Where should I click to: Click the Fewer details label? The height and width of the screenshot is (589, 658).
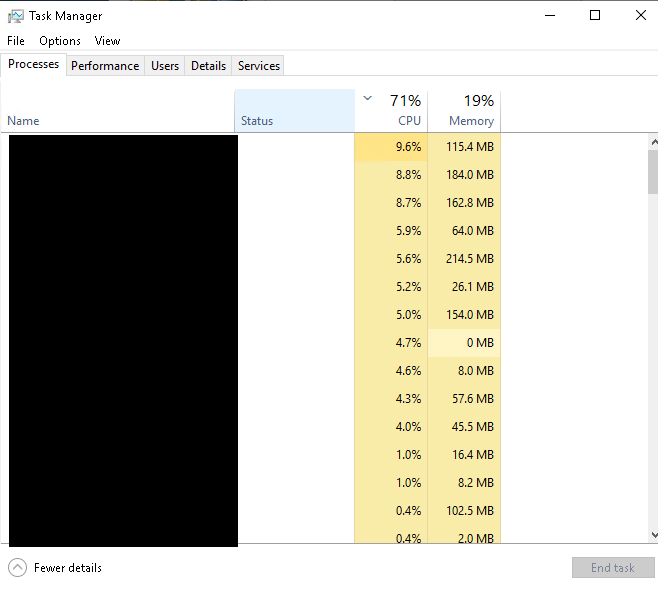[68, 568]
